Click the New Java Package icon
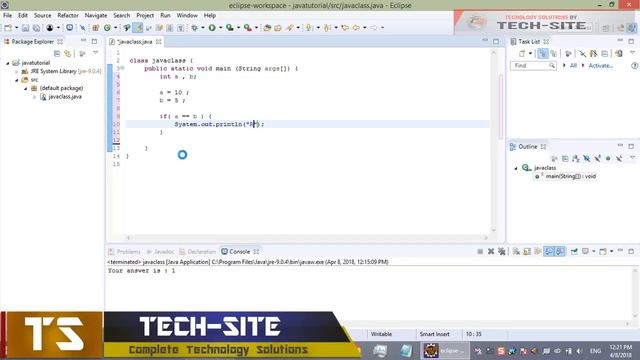Viewport: 640px width, 360px height. pyautogui.click(x=96, y=28)
